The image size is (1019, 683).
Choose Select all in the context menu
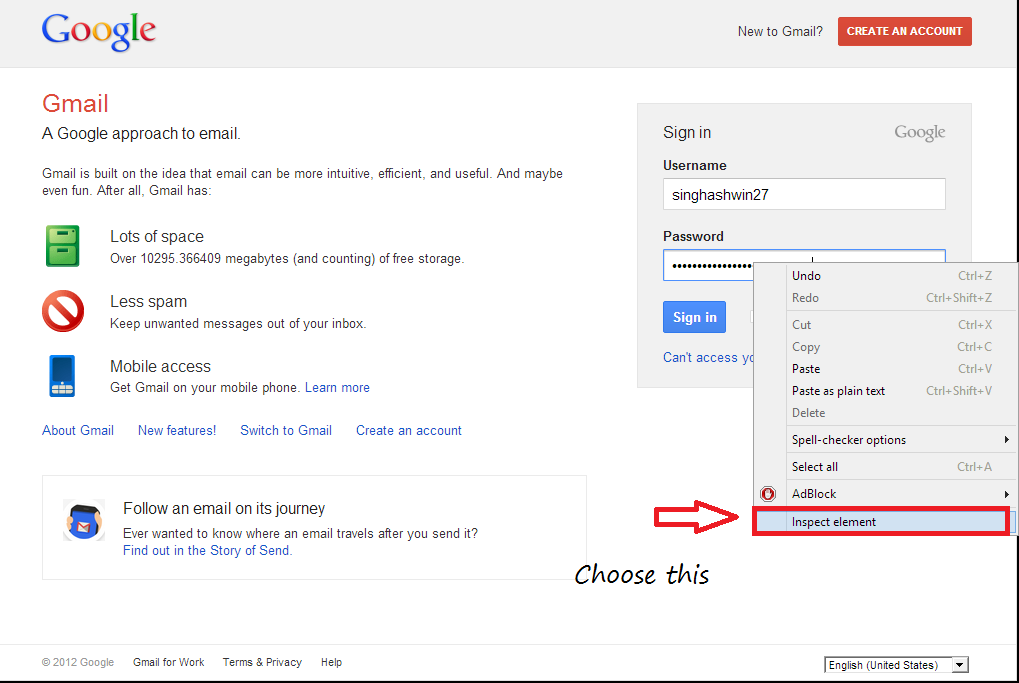pos(900,467)
